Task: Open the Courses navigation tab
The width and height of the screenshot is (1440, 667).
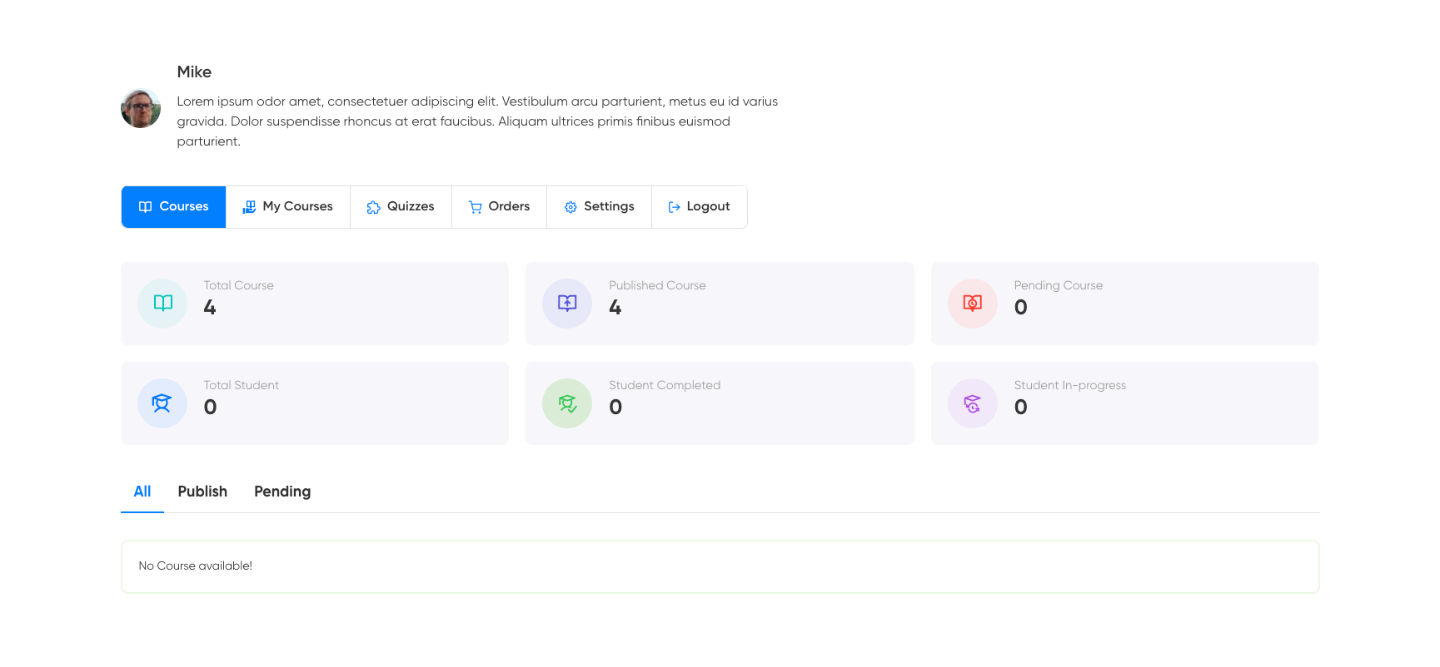Action: point(174,207)
